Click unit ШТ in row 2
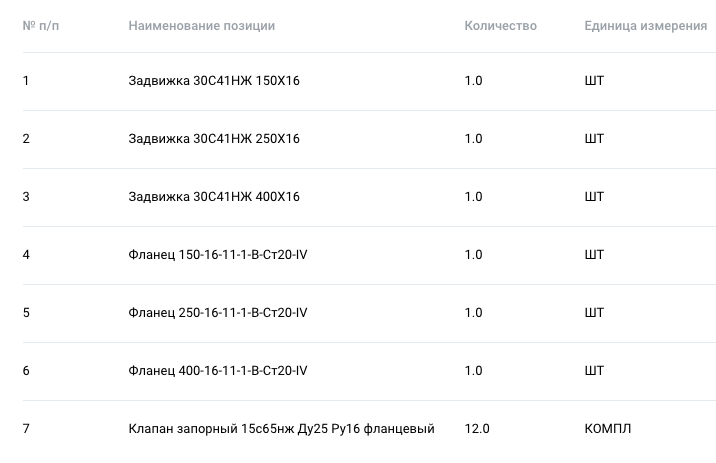This screenshot has width=716, height=463. 594,139
